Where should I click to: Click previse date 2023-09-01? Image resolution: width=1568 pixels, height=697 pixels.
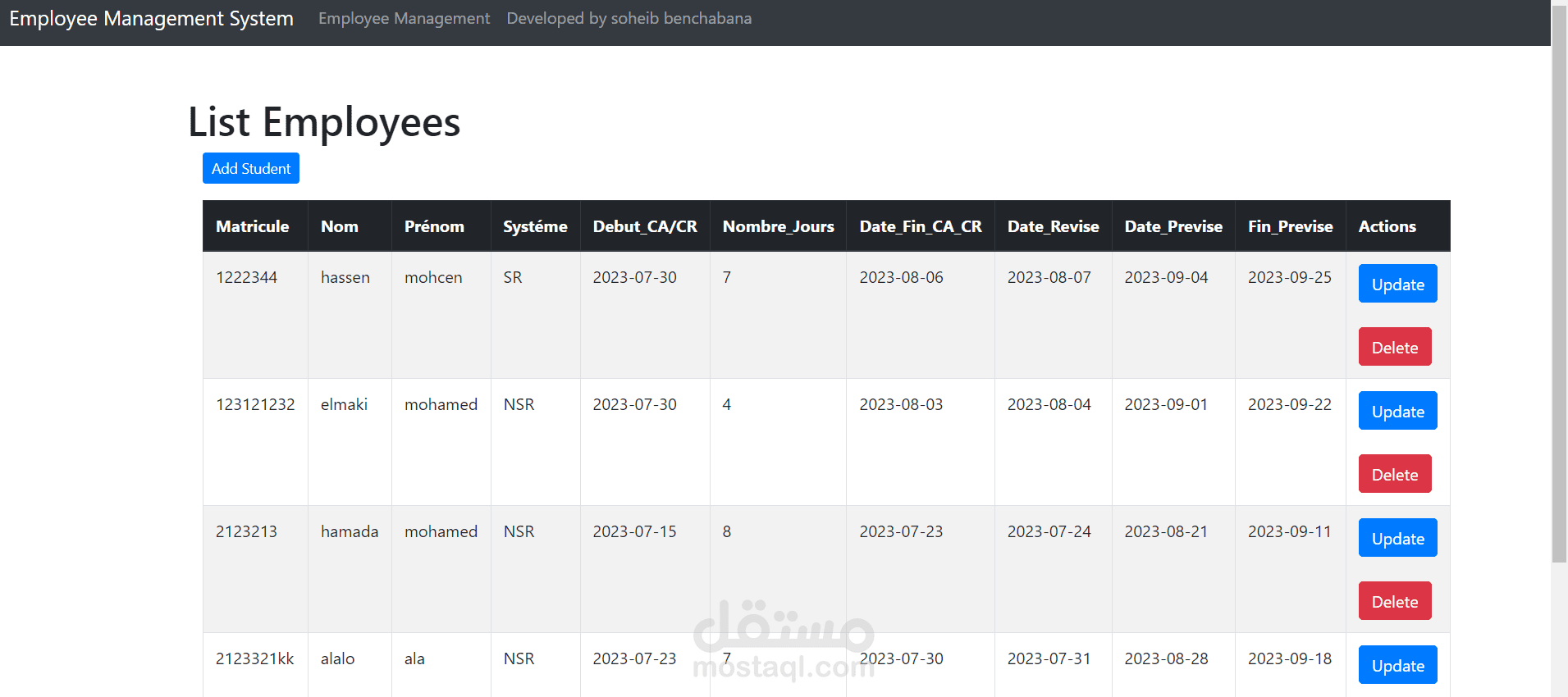1167,404
